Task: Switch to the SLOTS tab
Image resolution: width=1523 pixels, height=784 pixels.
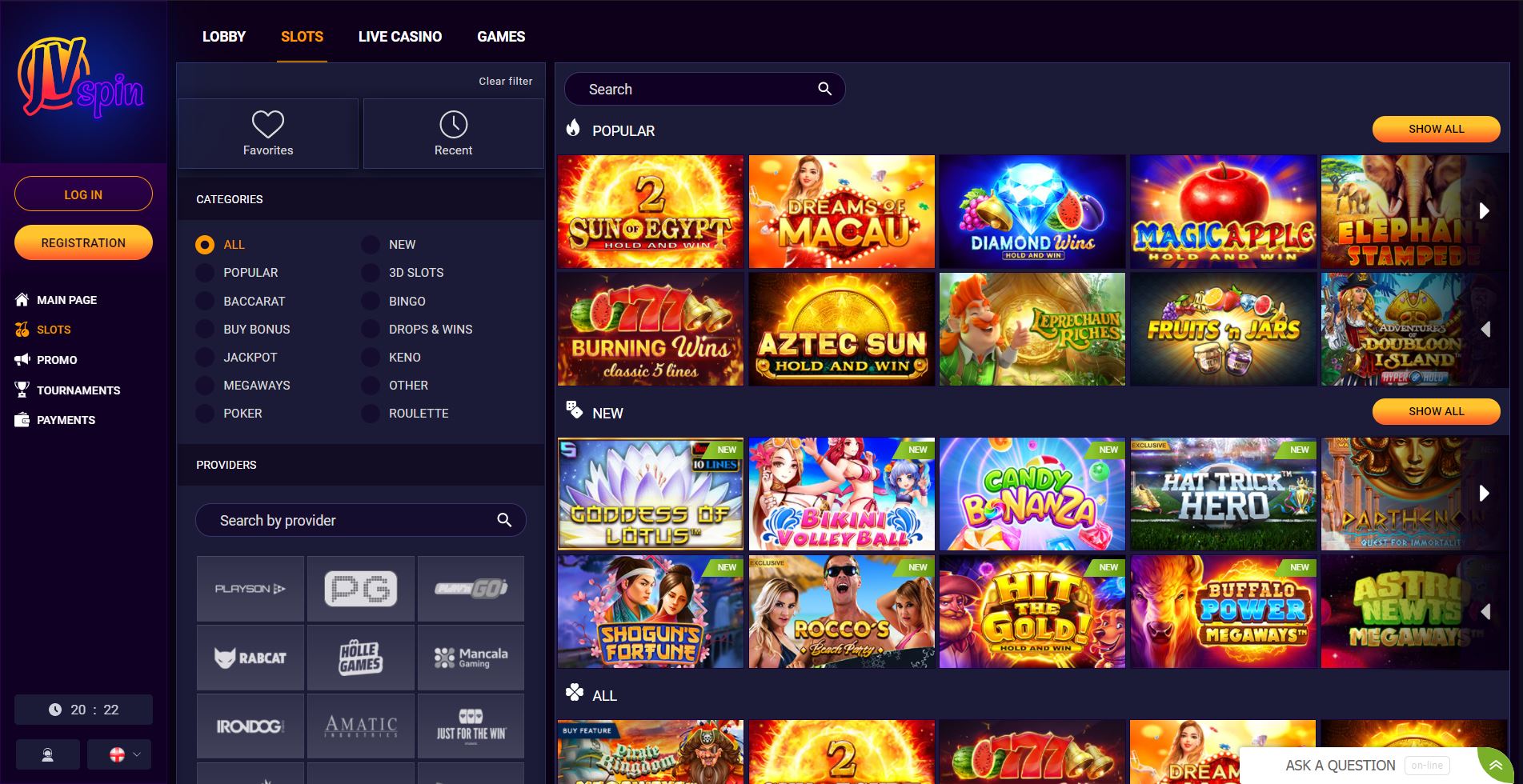Action: (x=302, y=37)
